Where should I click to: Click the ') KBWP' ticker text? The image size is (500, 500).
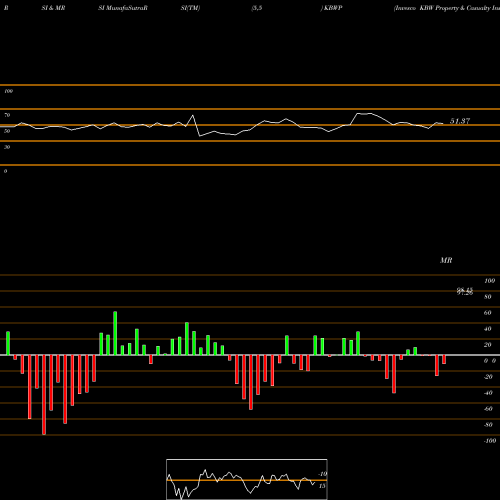pos(331,8)
